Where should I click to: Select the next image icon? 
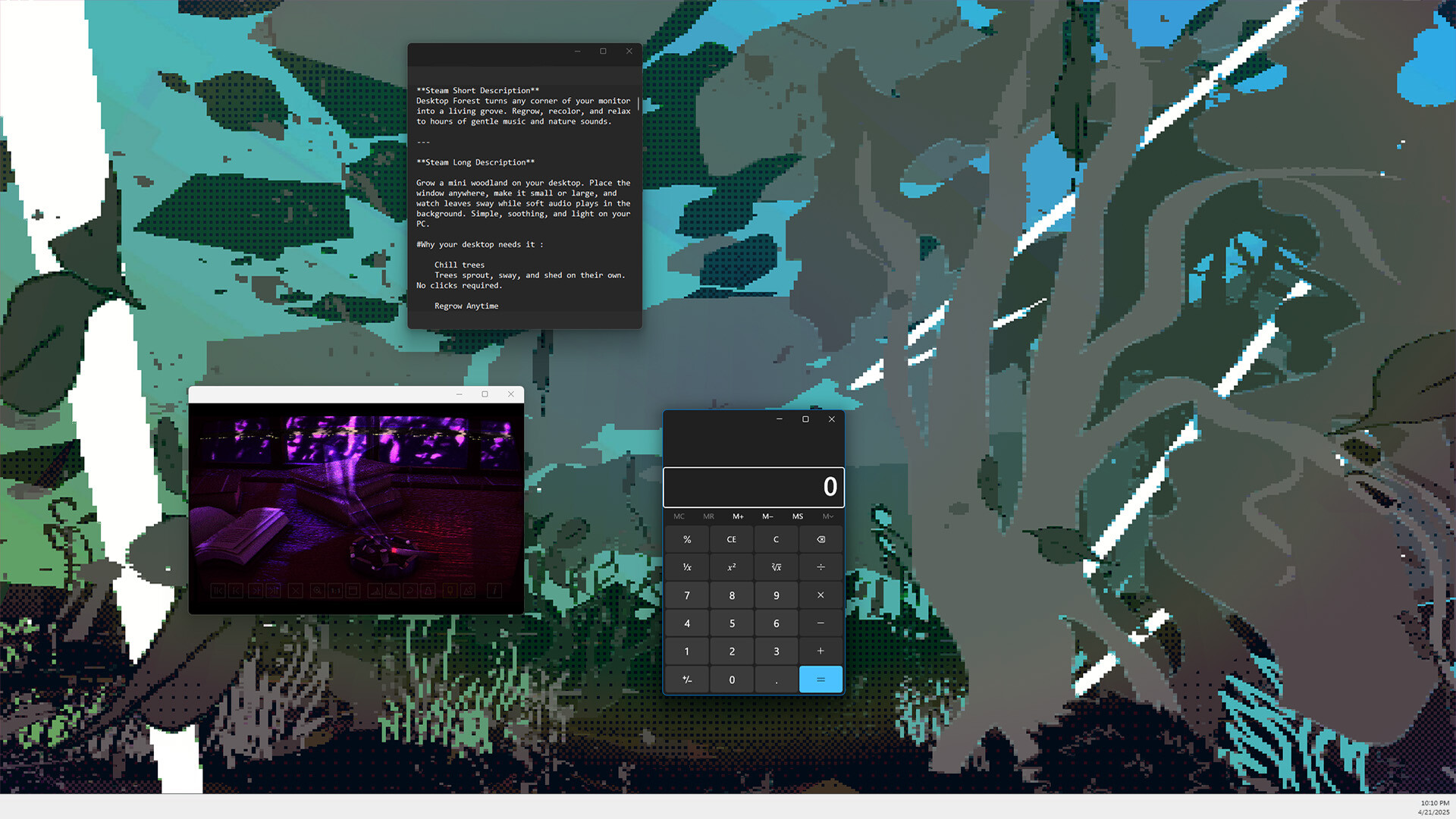point(256,591)
